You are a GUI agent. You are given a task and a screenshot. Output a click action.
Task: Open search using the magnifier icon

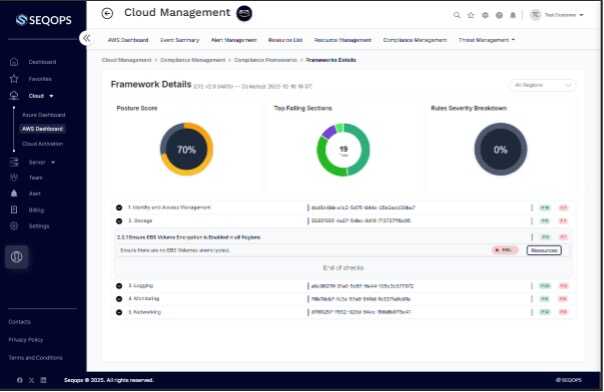(456, 15)
